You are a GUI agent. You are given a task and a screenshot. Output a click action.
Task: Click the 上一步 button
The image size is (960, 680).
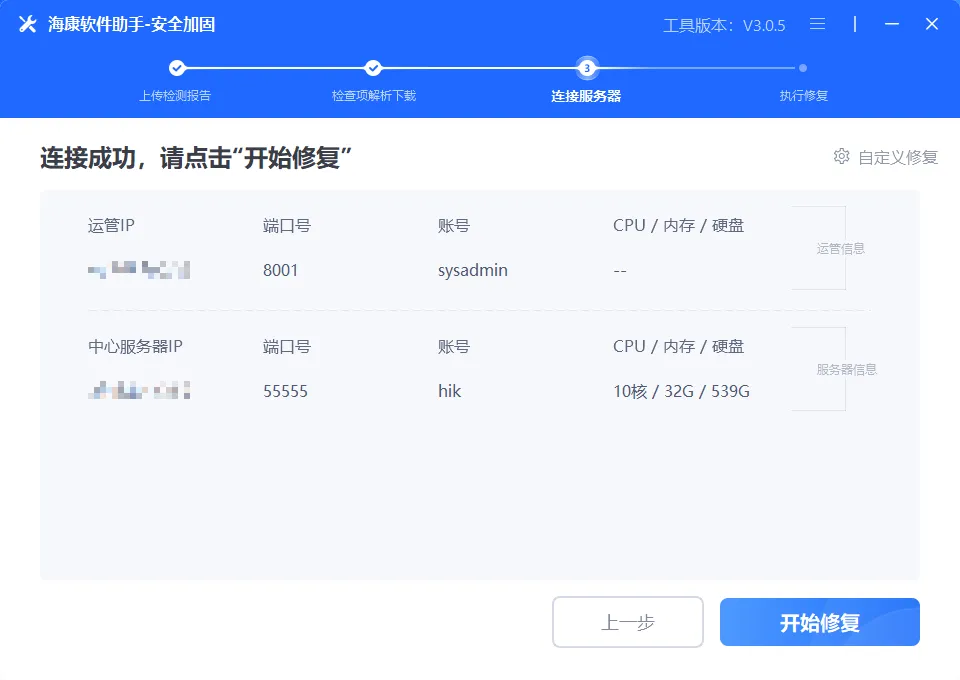[x=628, y=622]
